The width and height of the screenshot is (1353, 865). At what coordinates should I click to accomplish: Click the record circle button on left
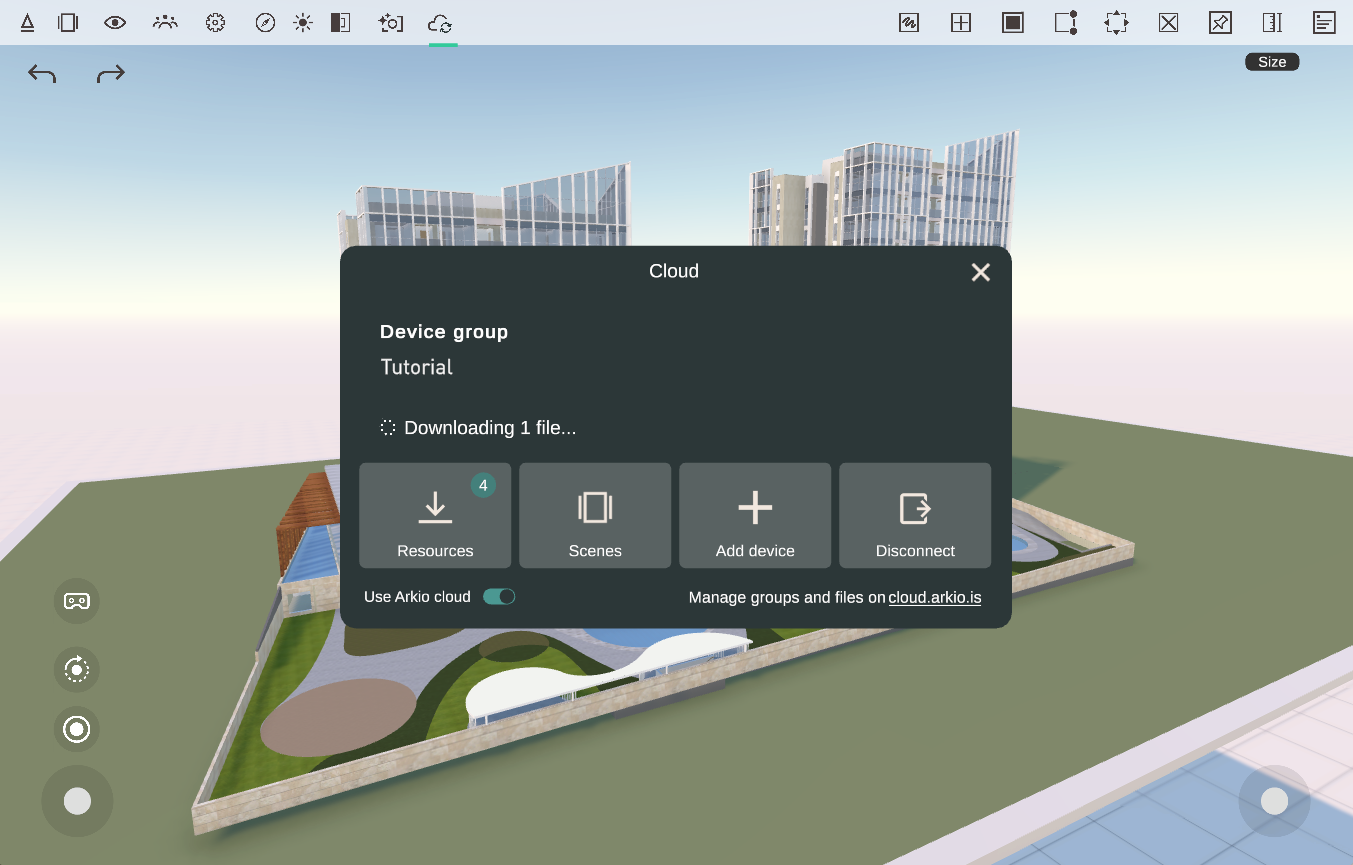(77, 729)
